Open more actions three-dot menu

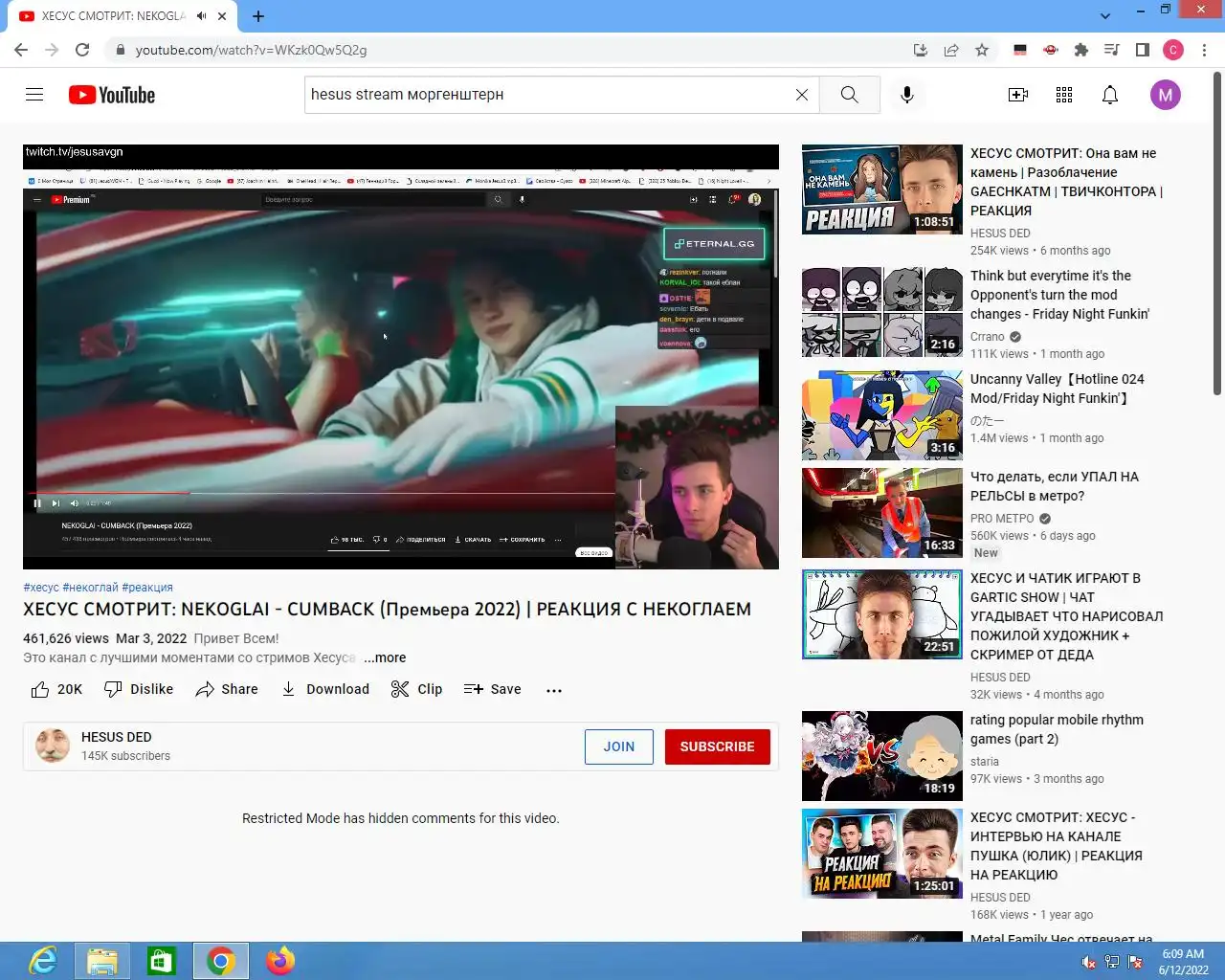point(554,690)
